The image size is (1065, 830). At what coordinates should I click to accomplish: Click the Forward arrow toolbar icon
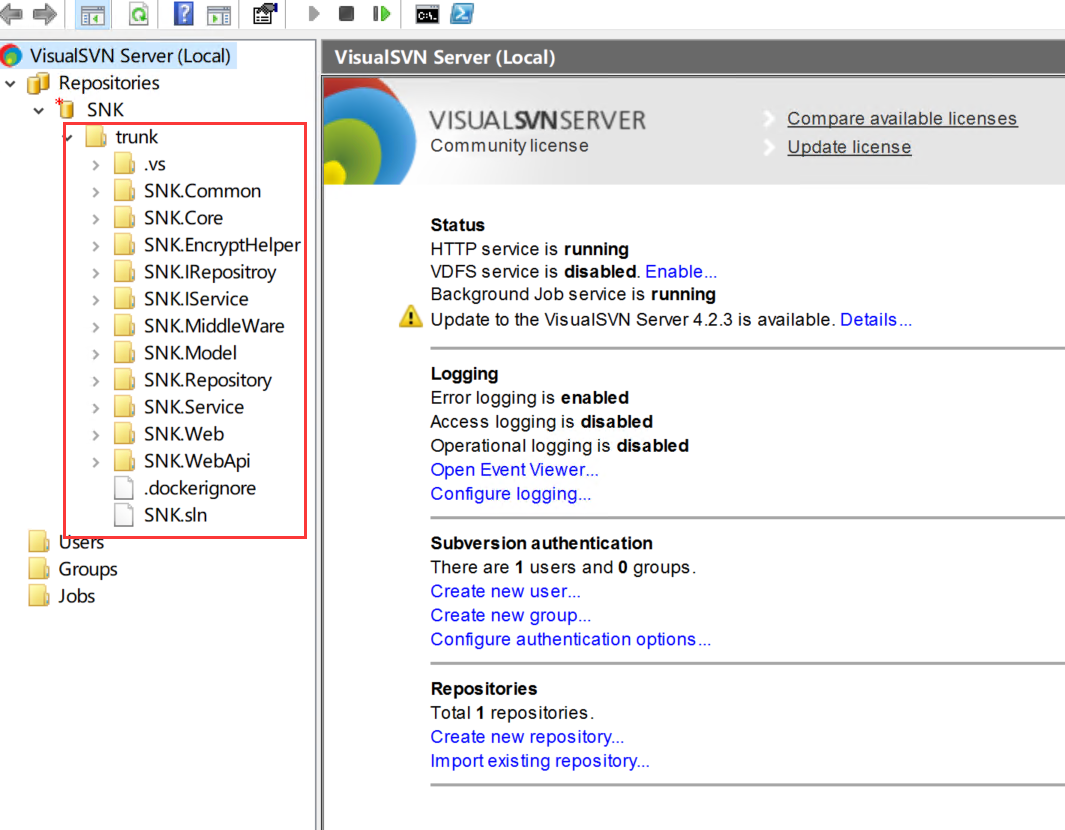click(45, 14)
